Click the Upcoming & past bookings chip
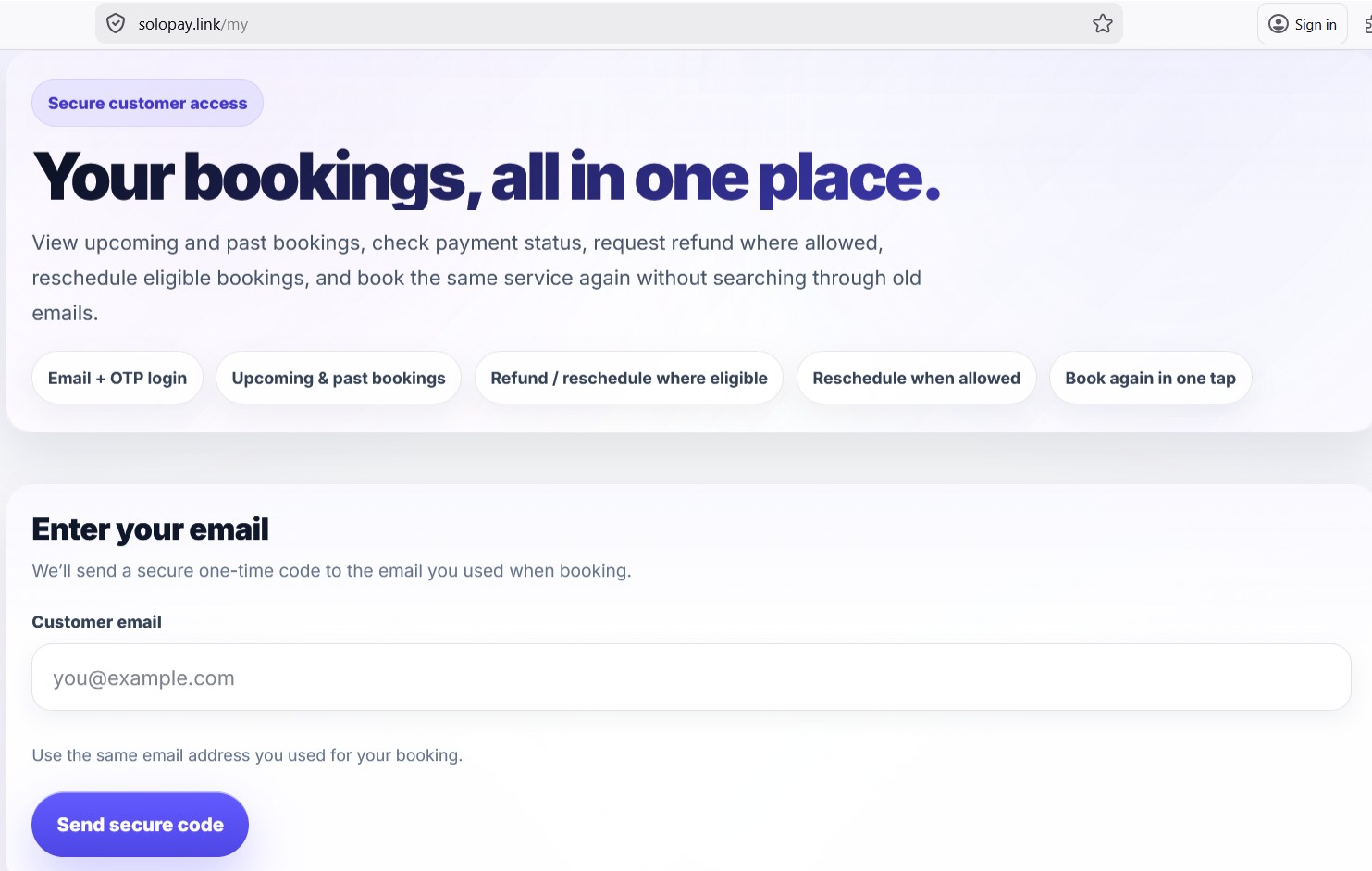 338,378
